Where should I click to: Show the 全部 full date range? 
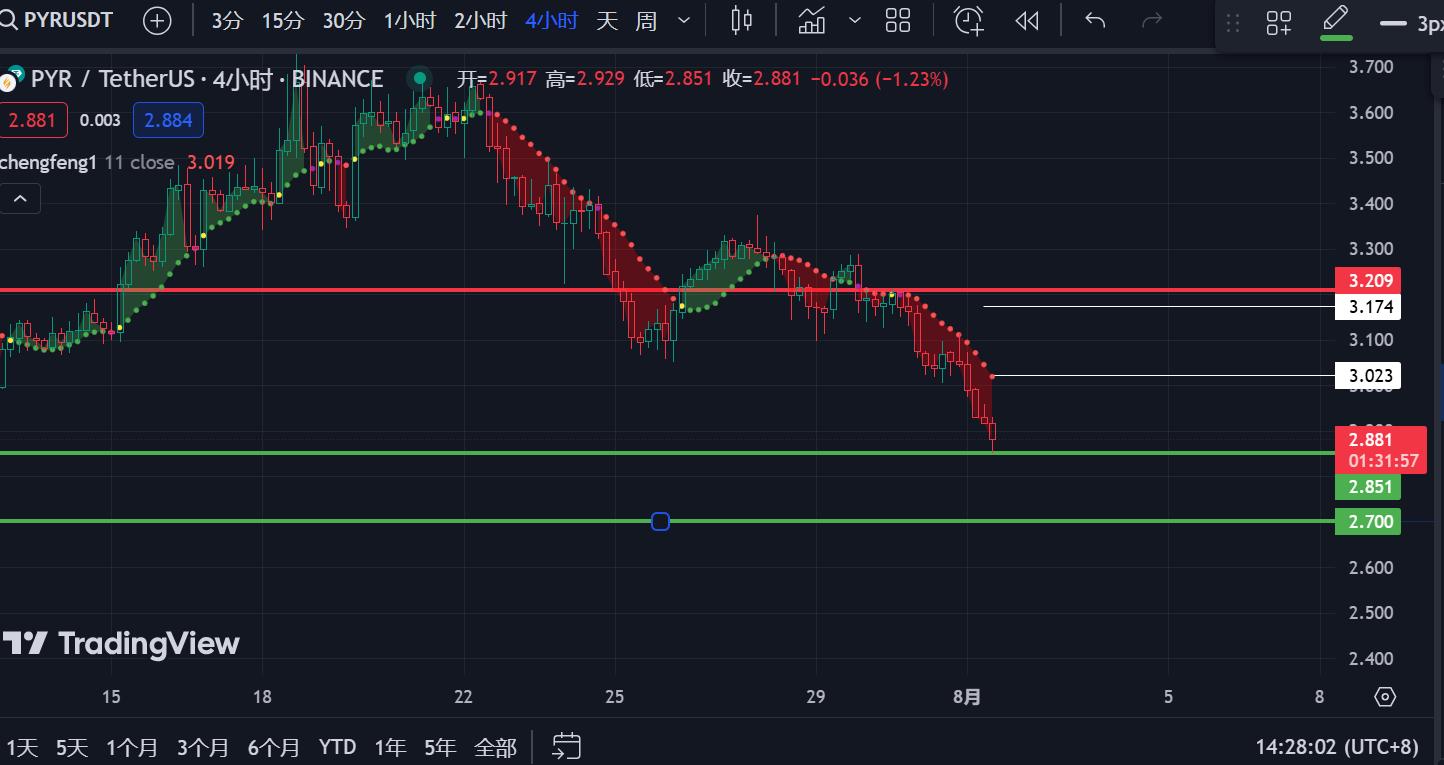coord(495,747)
